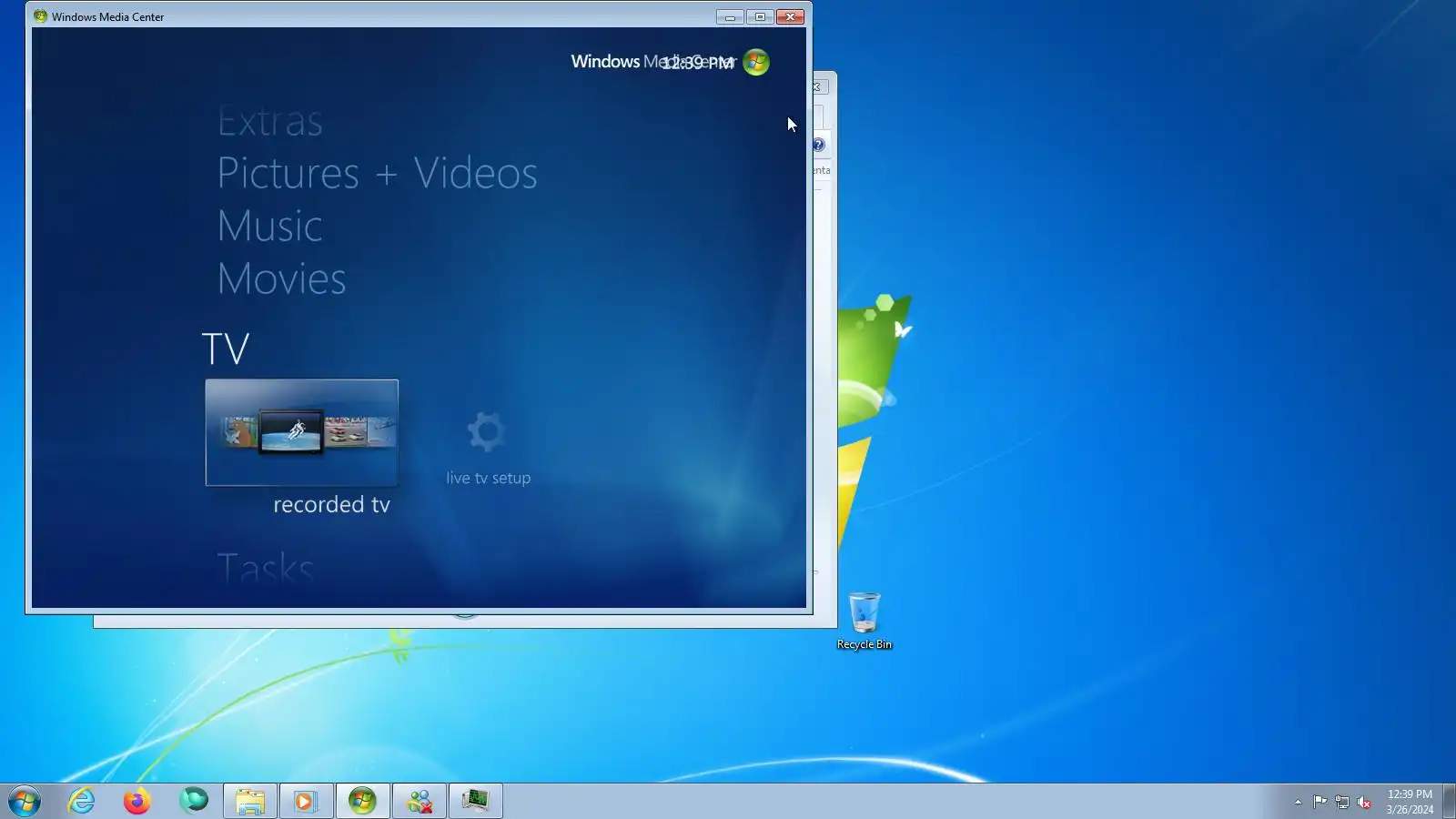Click the "recorded tv" label
Viewport: 1456px width, 819px height.
click(331, 504)
